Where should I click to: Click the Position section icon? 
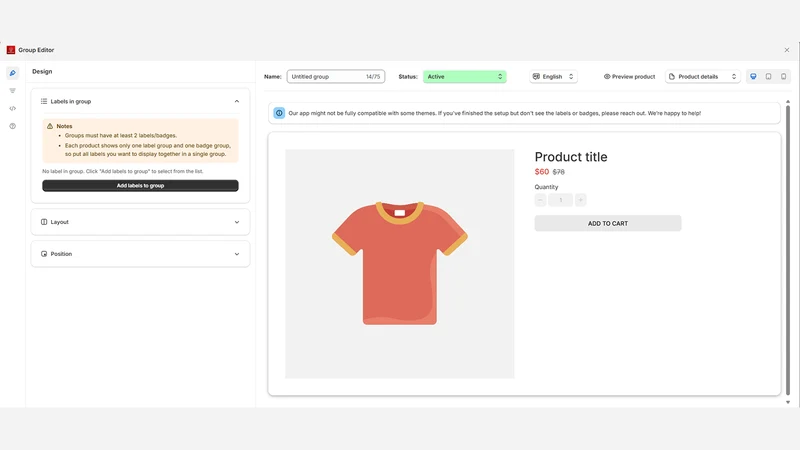[x=44, y=254]
